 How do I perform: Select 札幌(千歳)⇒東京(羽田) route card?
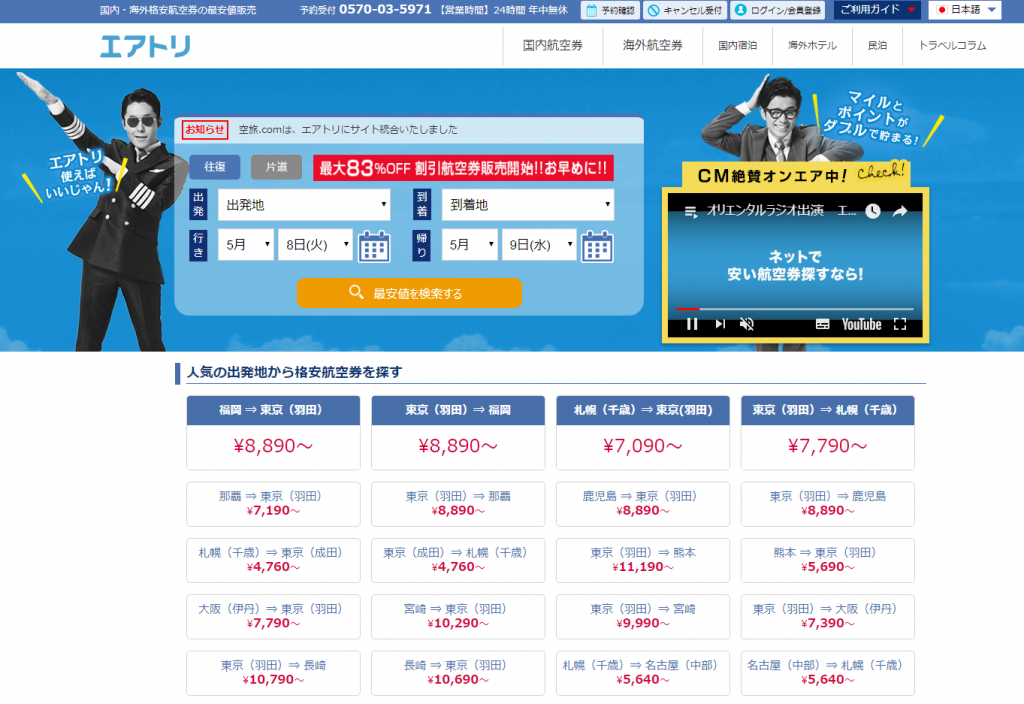[643, 432]
